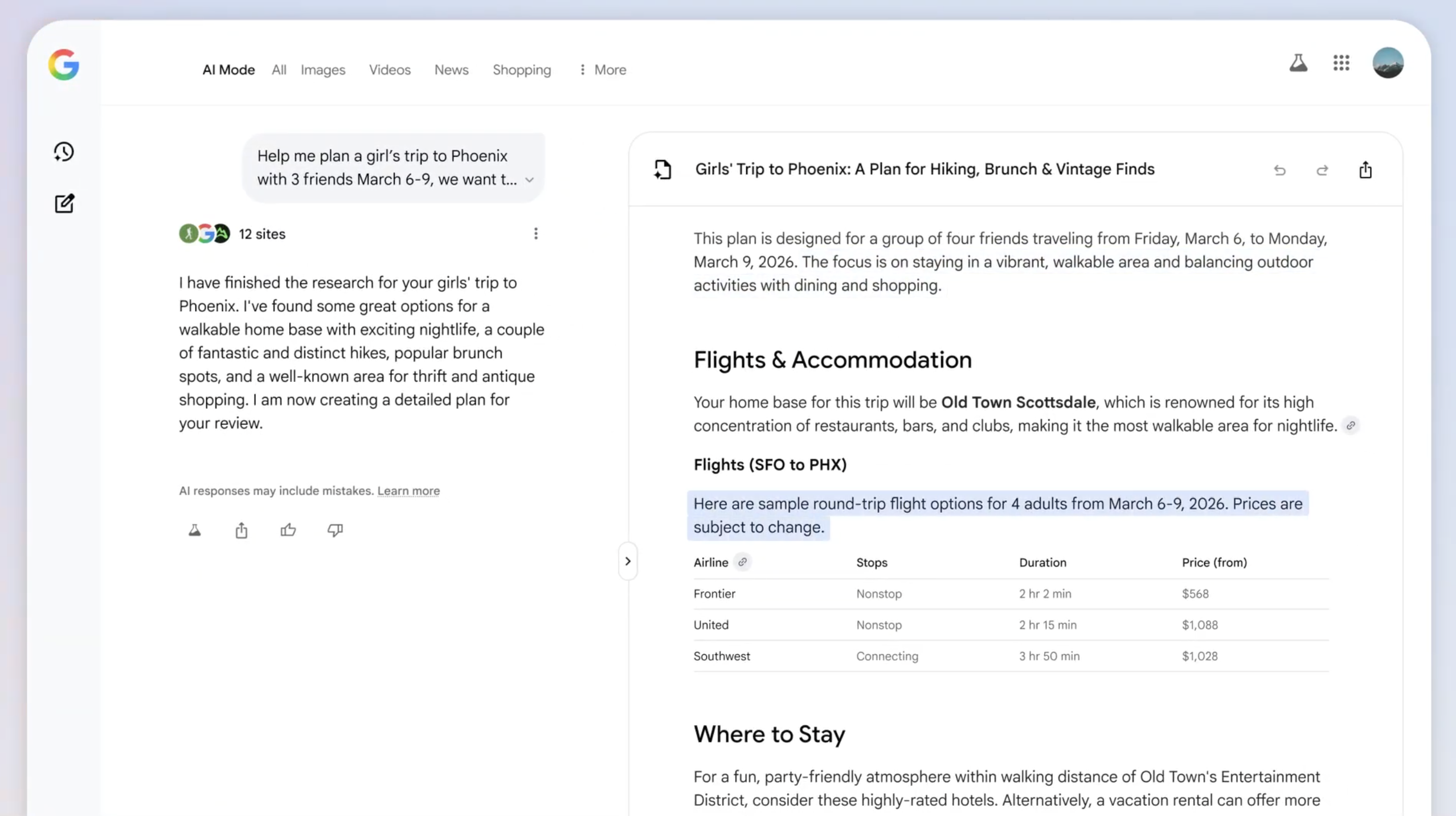Open the Search Labs flask icon
The image size is (1456, 816).
click(x=1298, y=63)
